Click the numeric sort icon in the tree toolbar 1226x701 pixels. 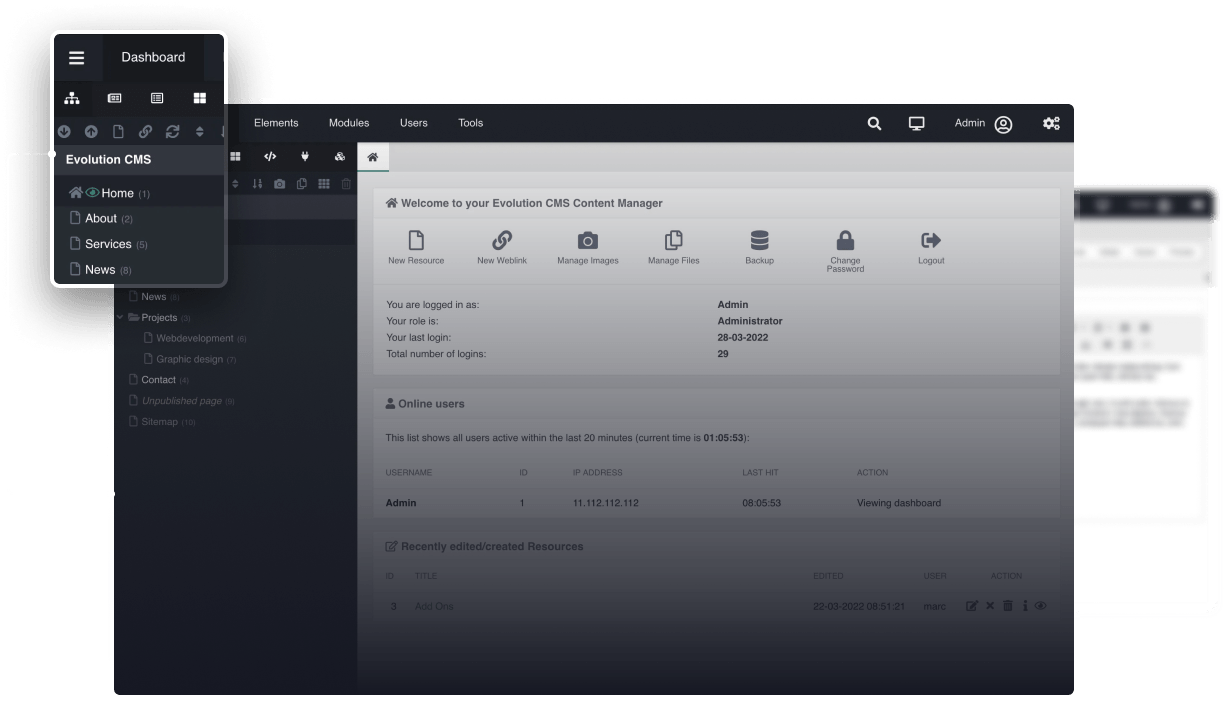pos(257,184)
